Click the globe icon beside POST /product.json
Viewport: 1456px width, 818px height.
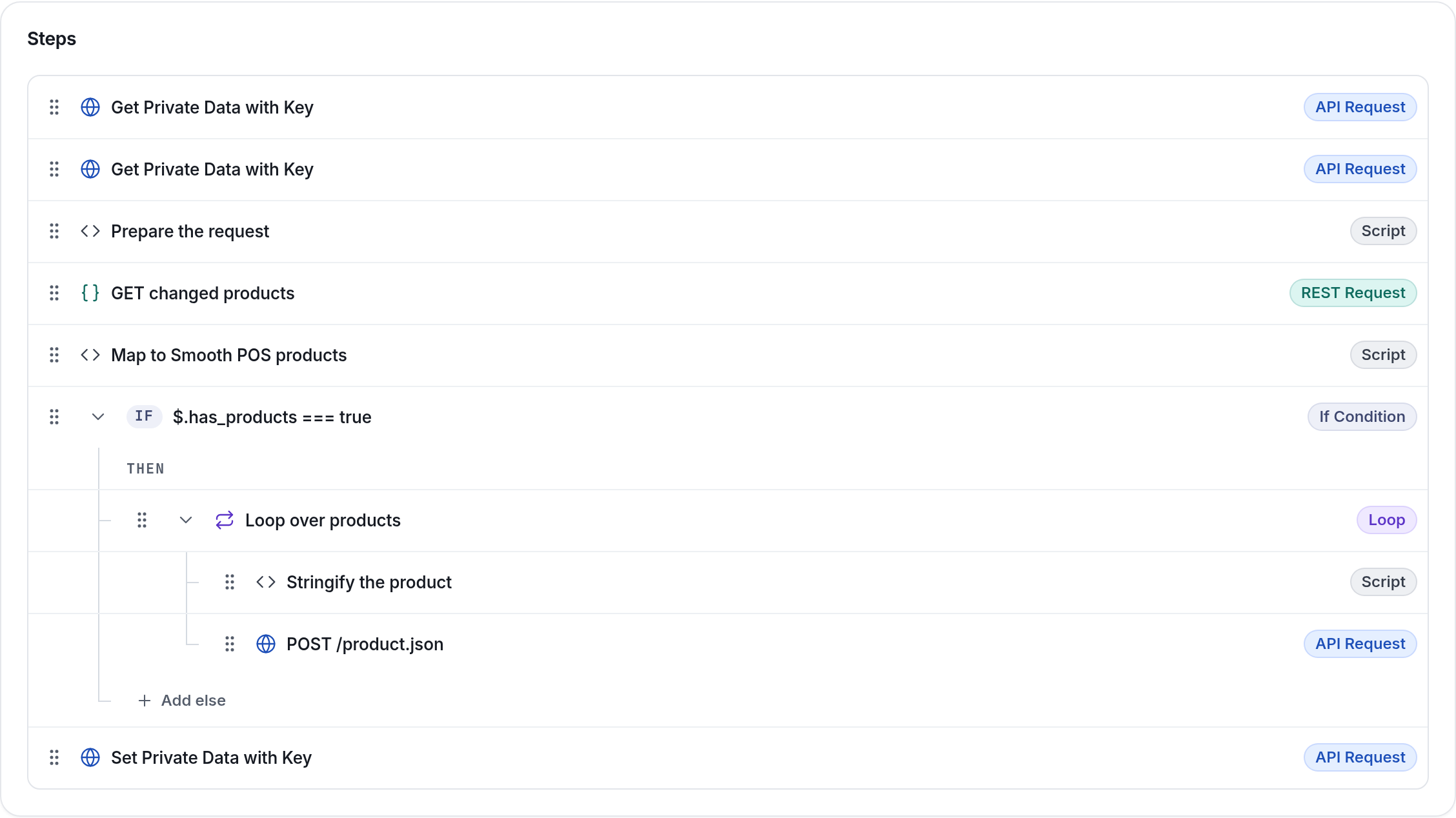click(266, 644)
